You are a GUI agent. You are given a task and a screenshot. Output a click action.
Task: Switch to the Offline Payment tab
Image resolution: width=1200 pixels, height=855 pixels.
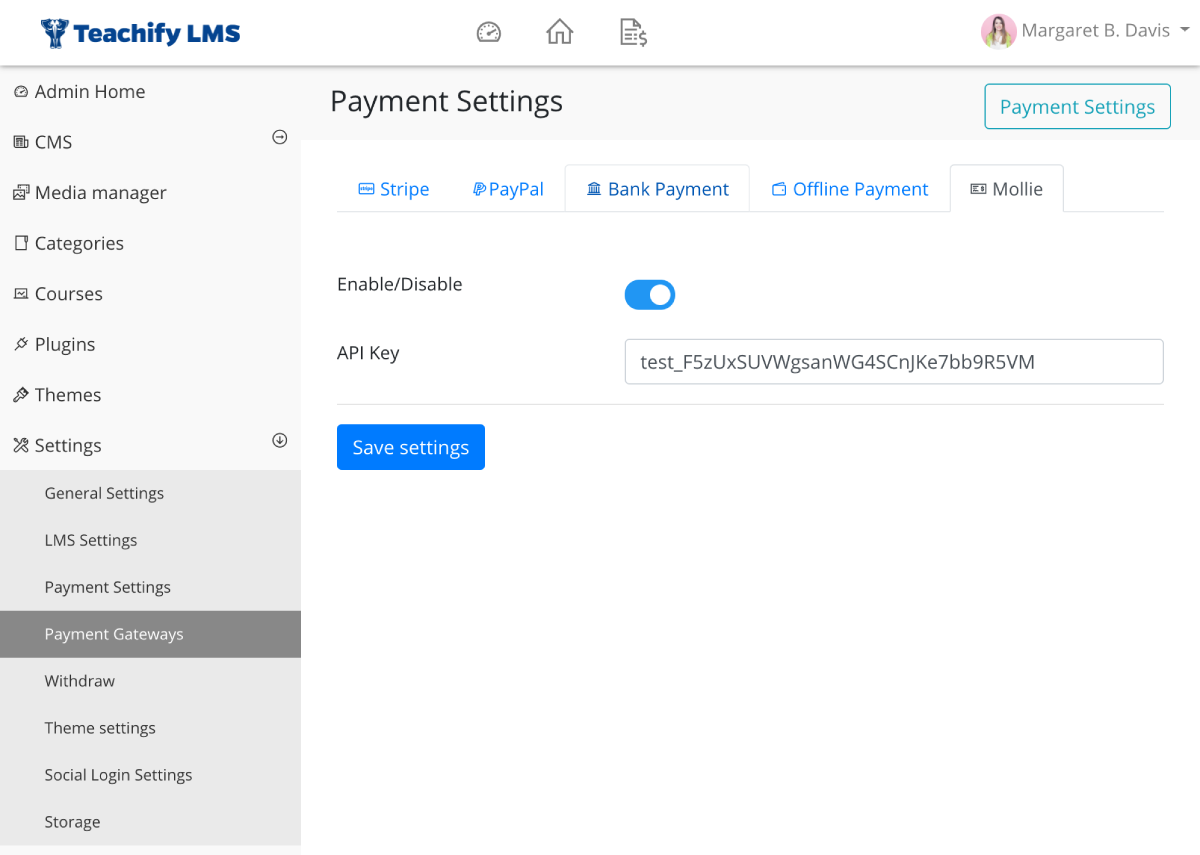point(850,189)
